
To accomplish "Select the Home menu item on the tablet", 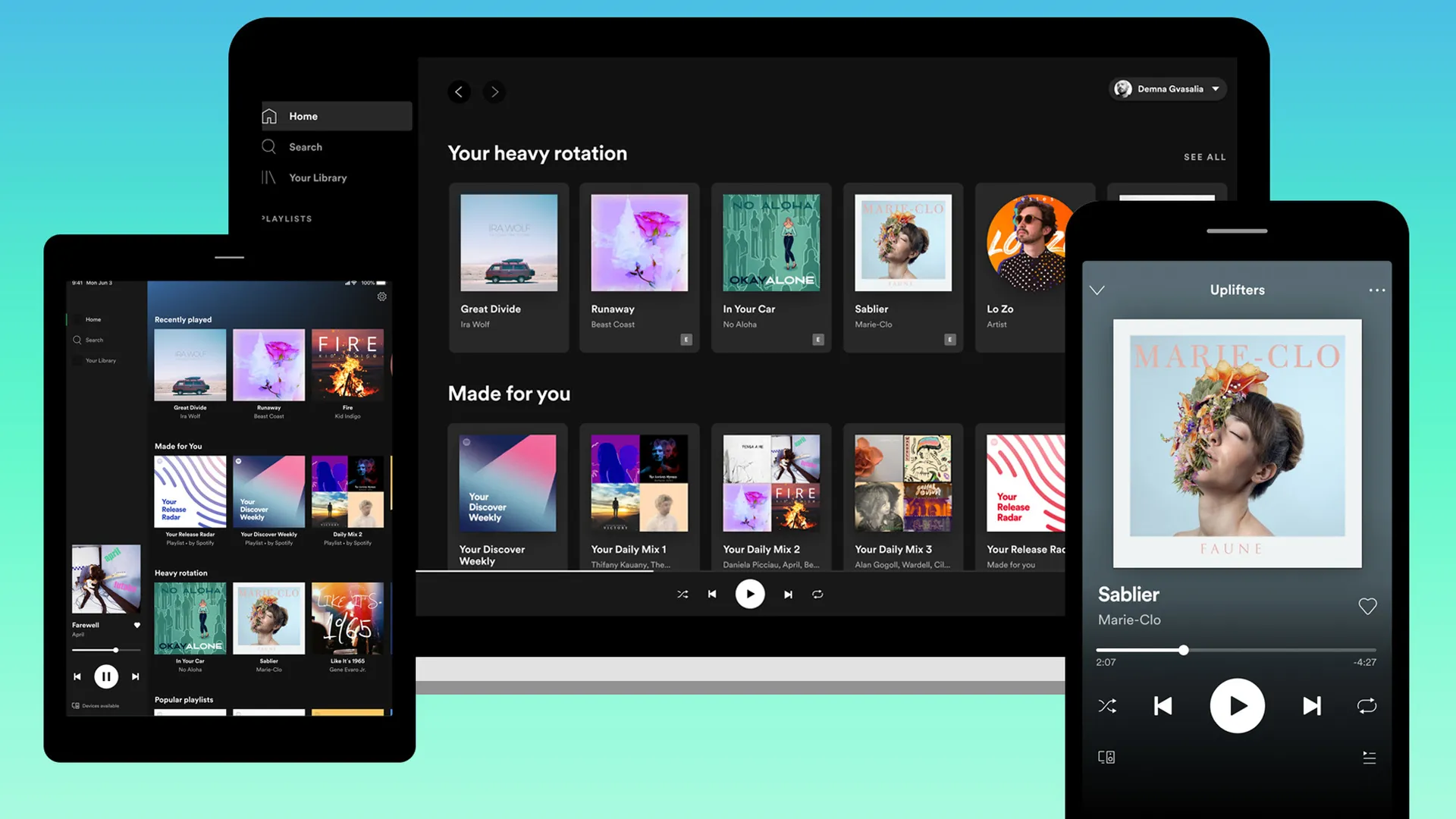I will 93,319.
